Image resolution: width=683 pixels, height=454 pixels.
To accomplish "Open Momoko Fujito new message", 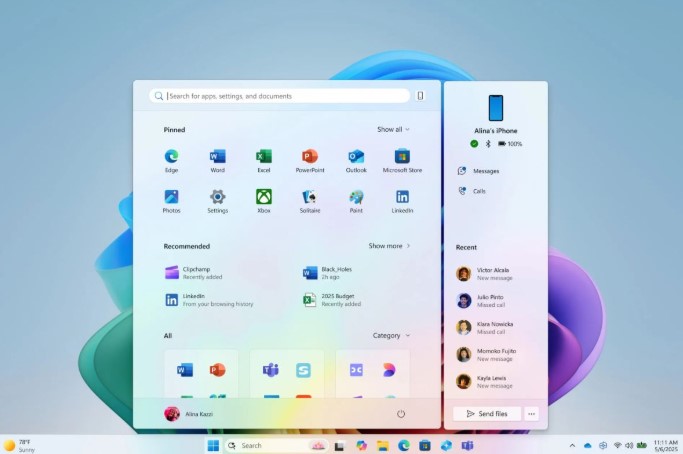I will (486, 355).
